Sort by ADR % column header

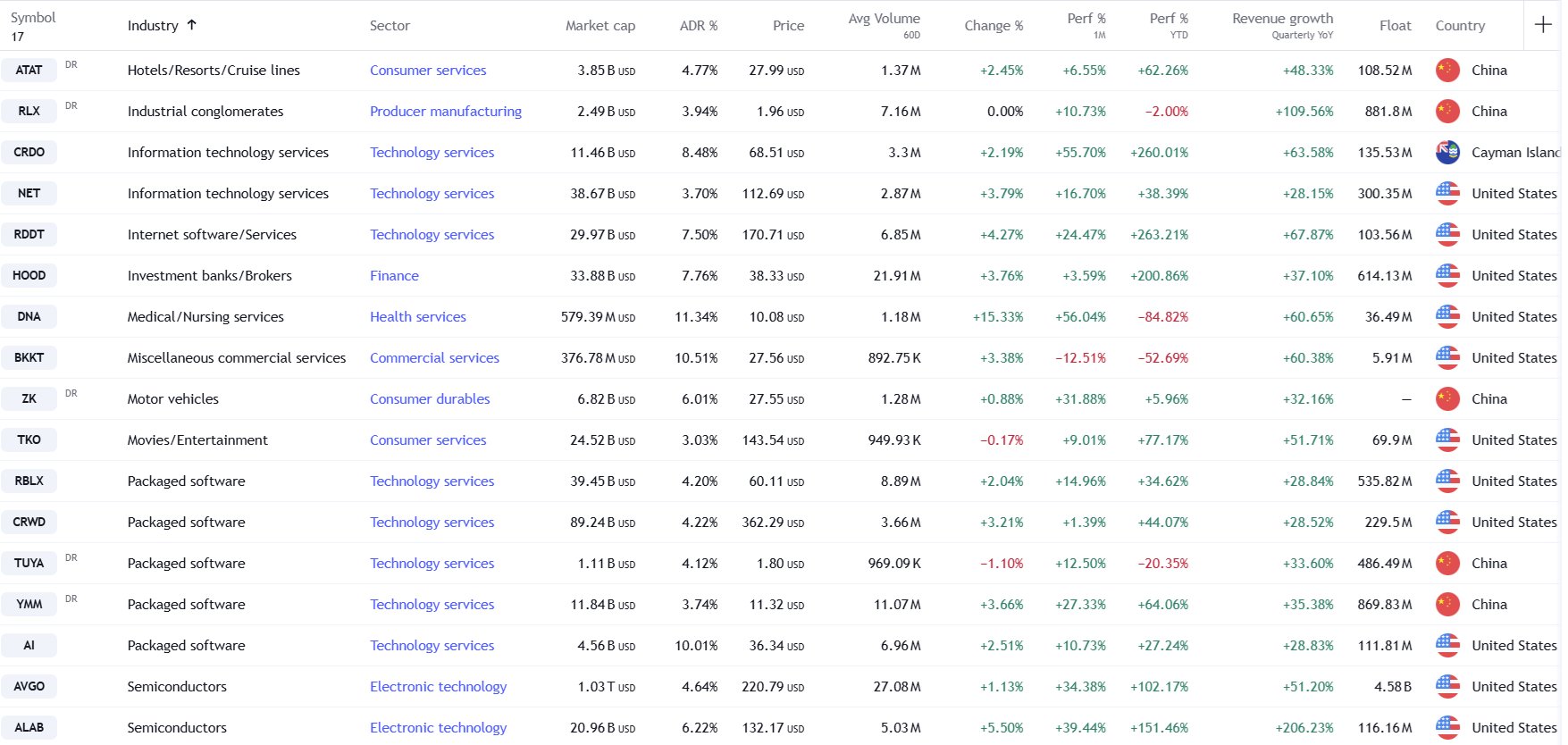pos(699,26)
